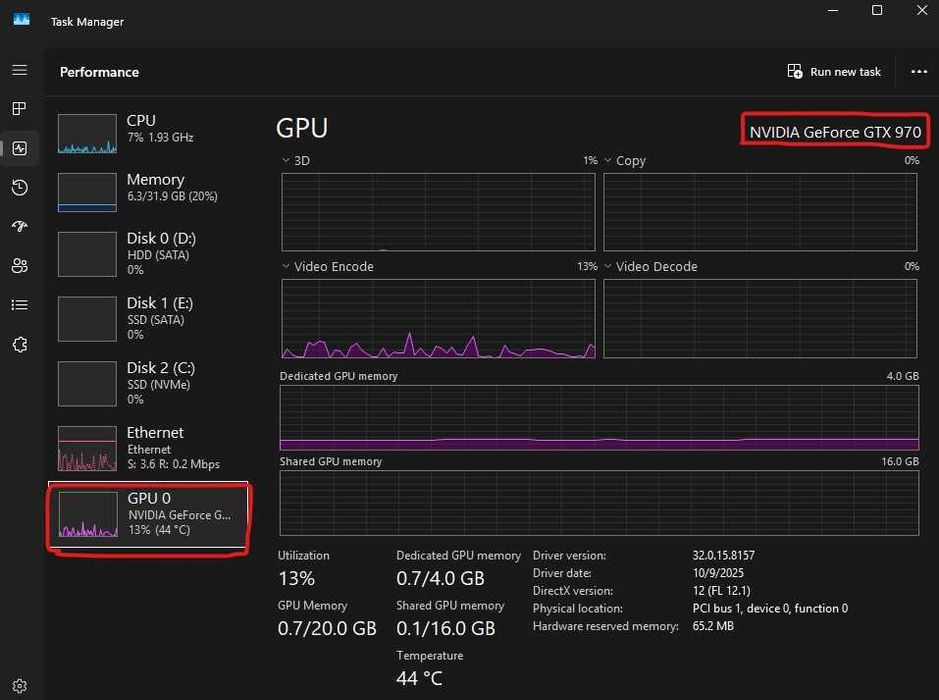Click driver version 32.0.15.8157
Viewport: 939px width, 700px height.
point(723,555)
